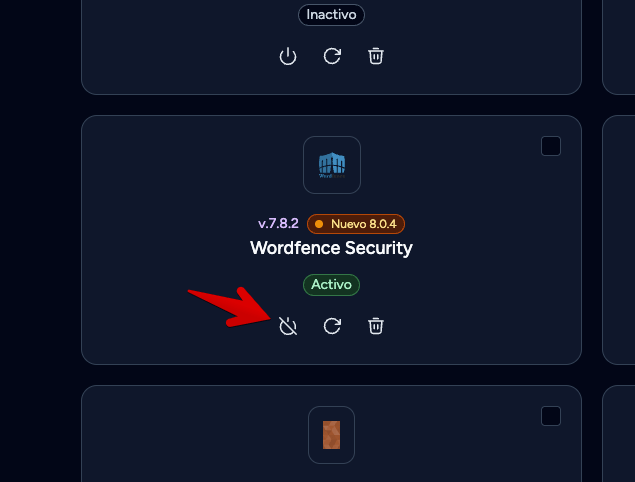Open the Wordfence logo icon

pos(332,165)
